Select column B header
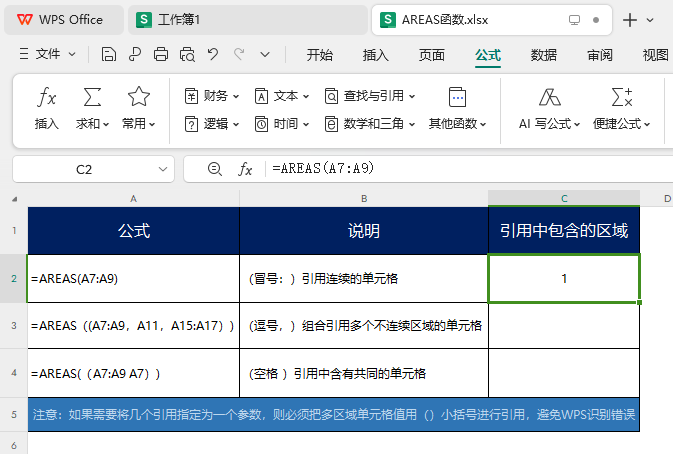The width and height of the screenshot is (673, 454). pyautogui.click(x=364, y=199)
